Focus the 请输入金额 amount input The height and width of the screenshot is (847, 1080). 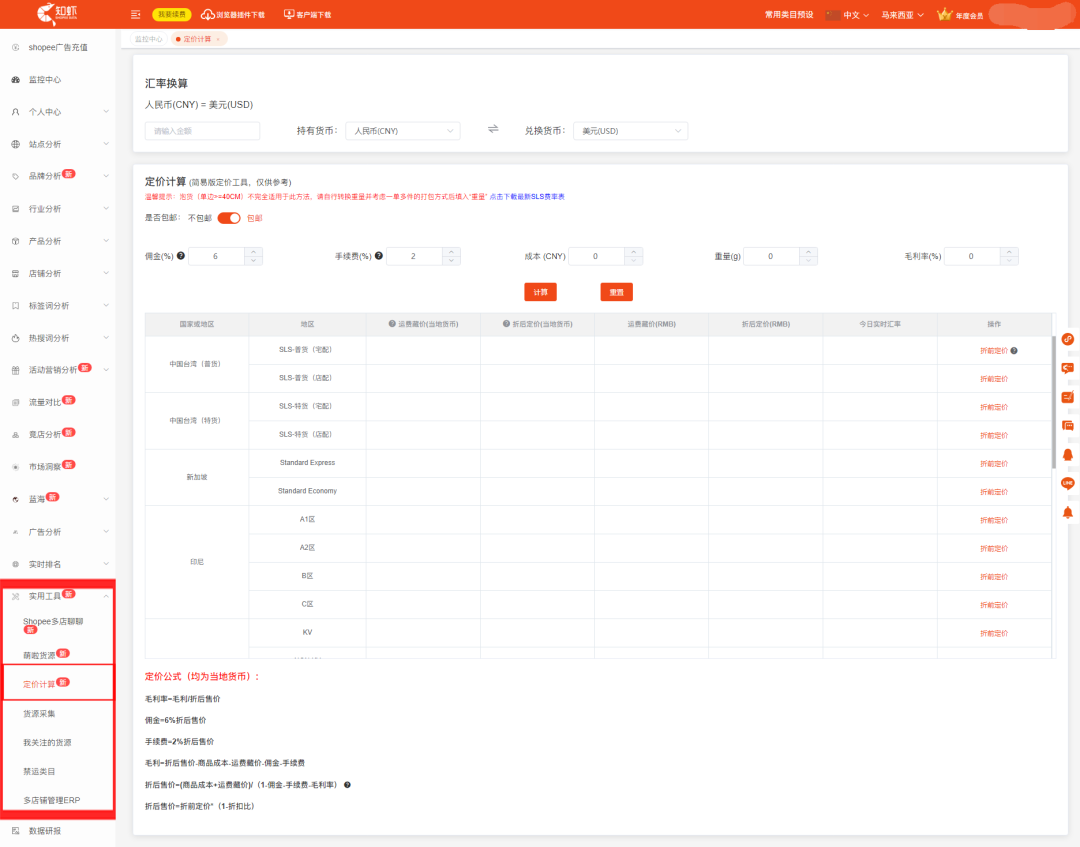[x=202, y=131]
